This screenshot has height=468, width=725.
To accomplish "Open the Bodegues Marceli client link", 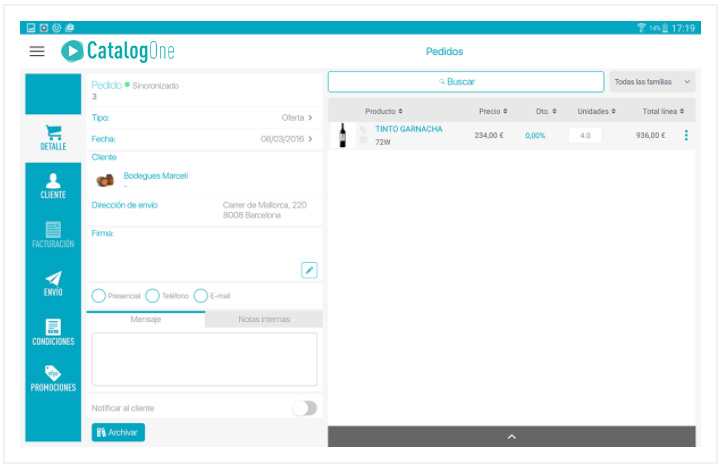I will (x=155, y=176).
